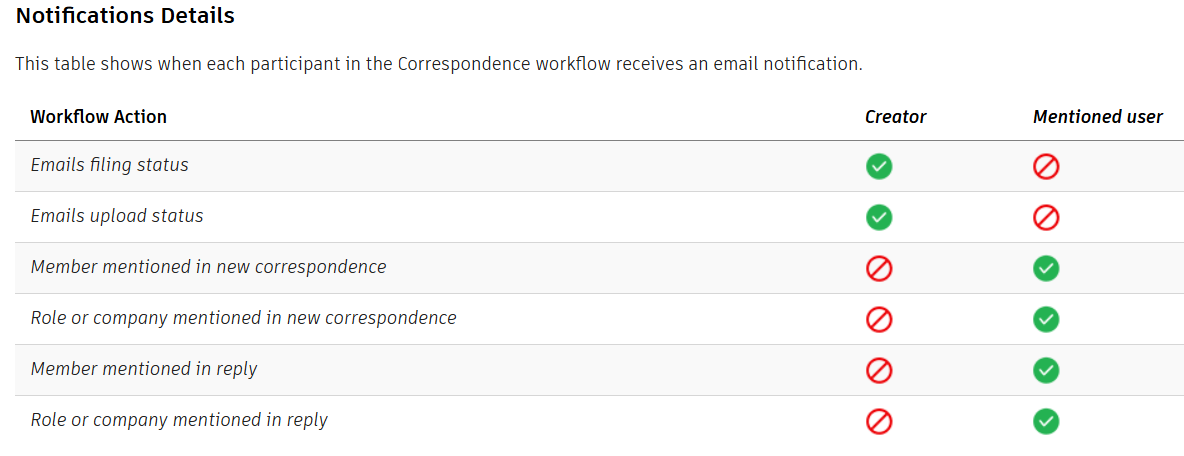The height and width of the screenshot is (456, 1184).
Task: Click the Notifications Details heading
Action: click(x=125, y=16)
